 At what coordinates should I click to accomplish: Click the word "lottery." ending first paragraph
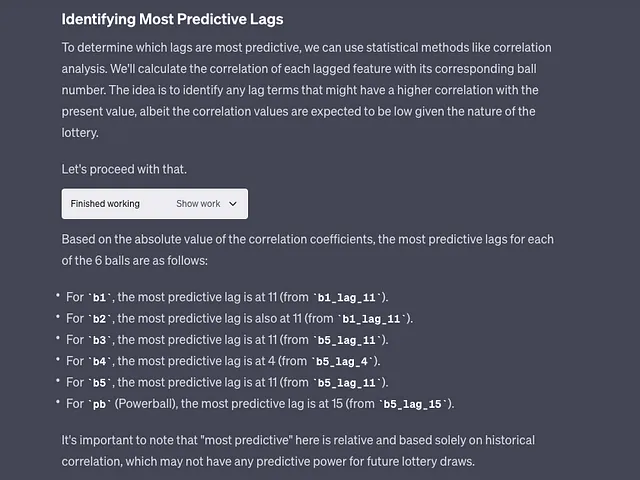[80, 133]
